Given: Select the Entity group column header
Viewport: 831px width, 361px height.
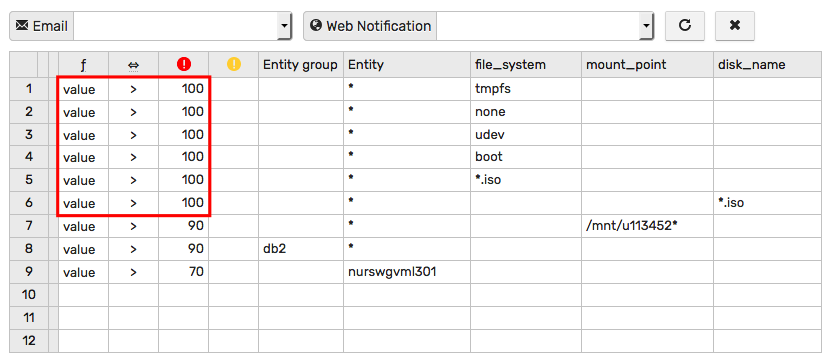Looking at the screenshot, I should (x=300, y=65).
